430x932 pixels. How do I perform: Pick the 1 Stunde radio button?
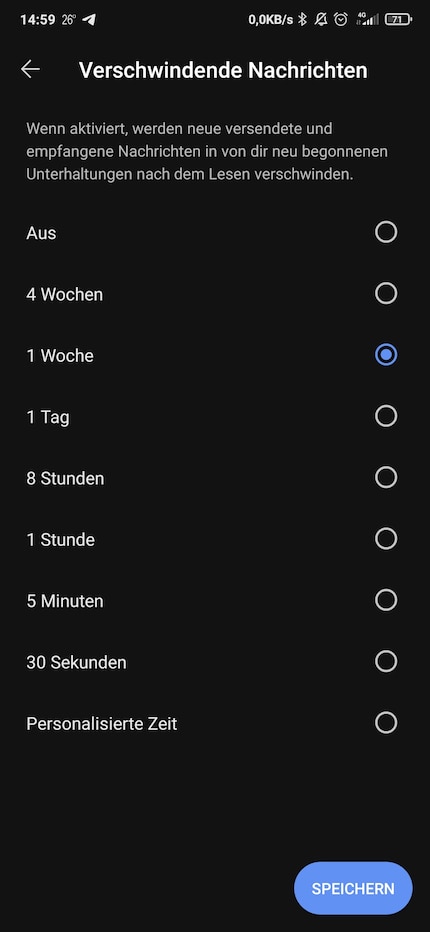386,539
